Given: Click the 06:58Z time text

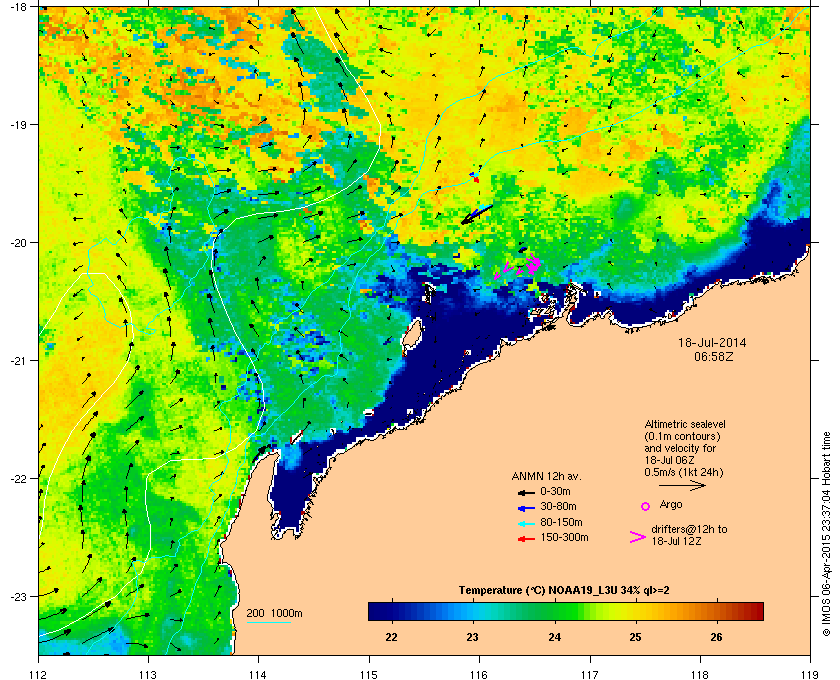Looking at the screenshot, I should [714, 356].
